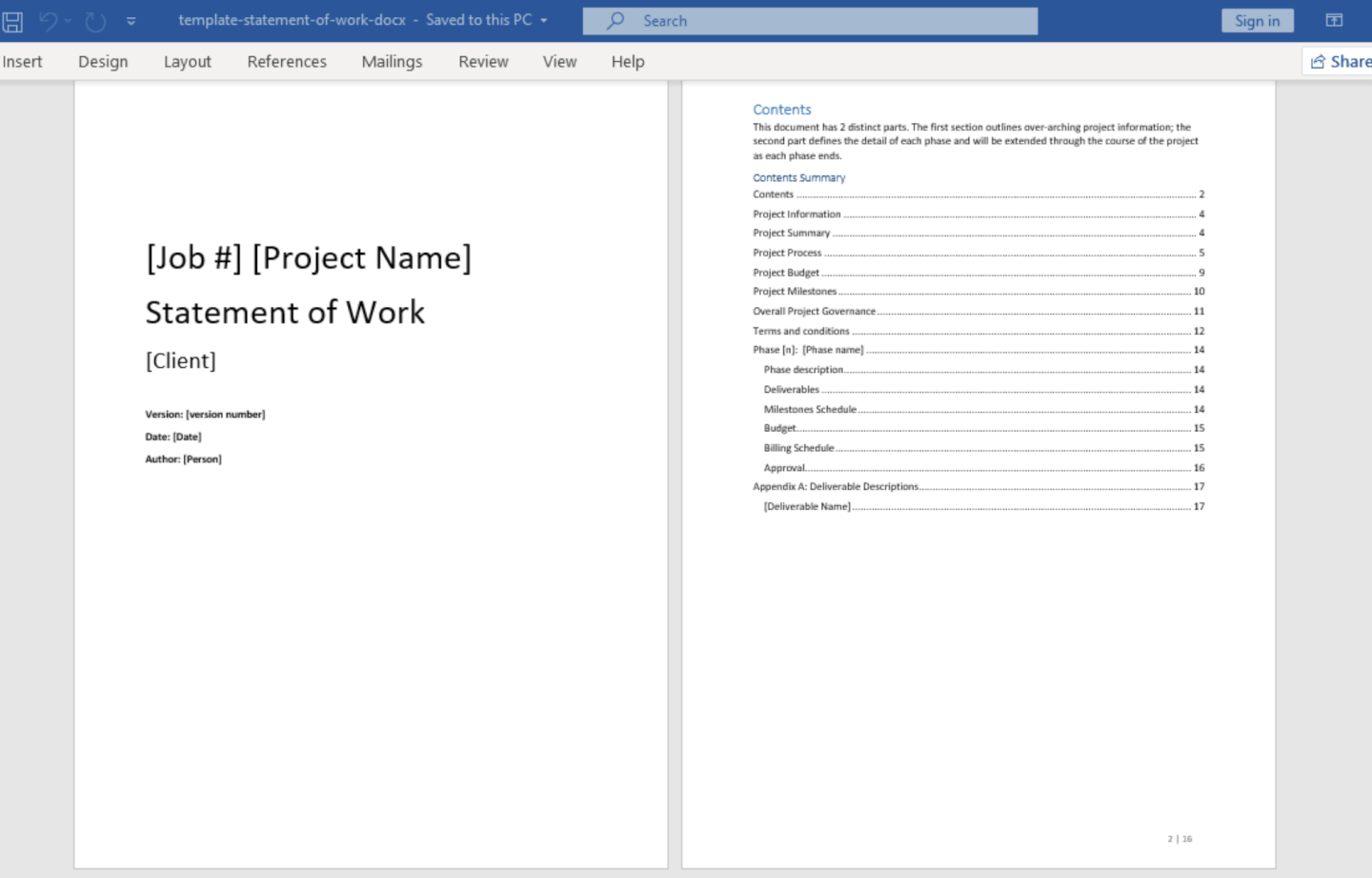
Task: Undo the last action
Action: 48,20
